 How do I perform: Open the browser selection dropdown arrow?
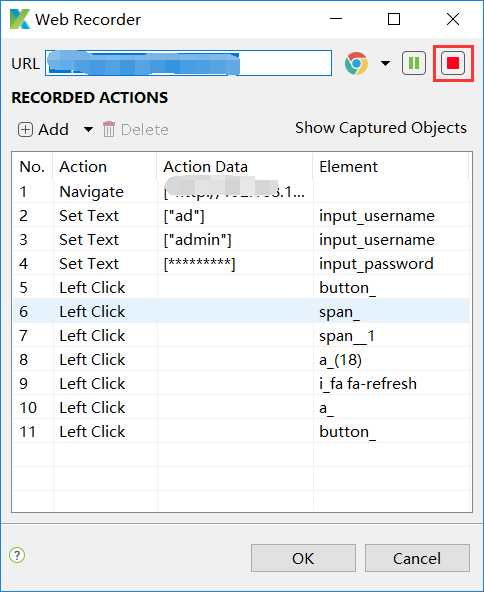(x=385, y=63)
